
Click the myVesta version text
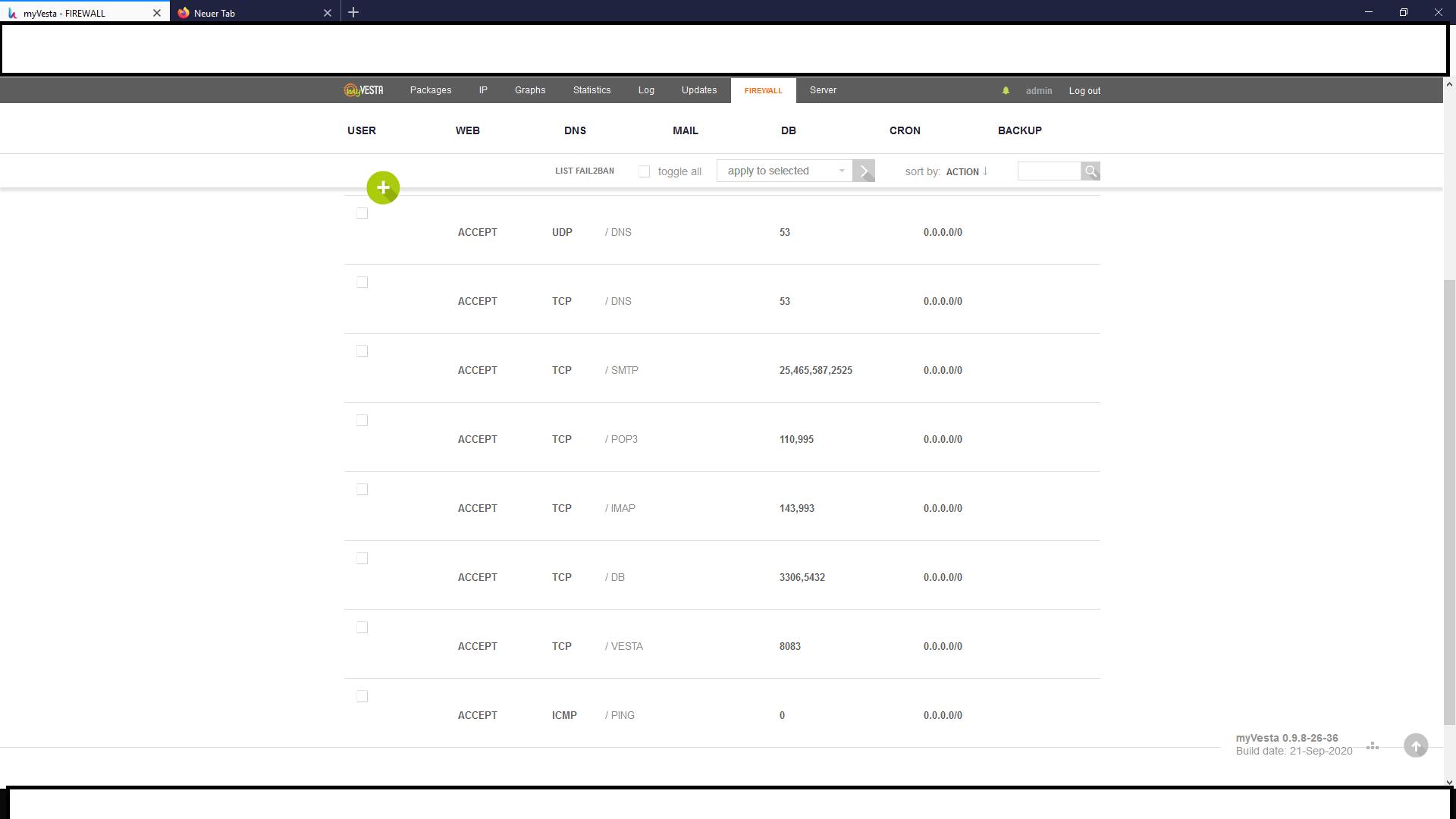(1287, 738)
